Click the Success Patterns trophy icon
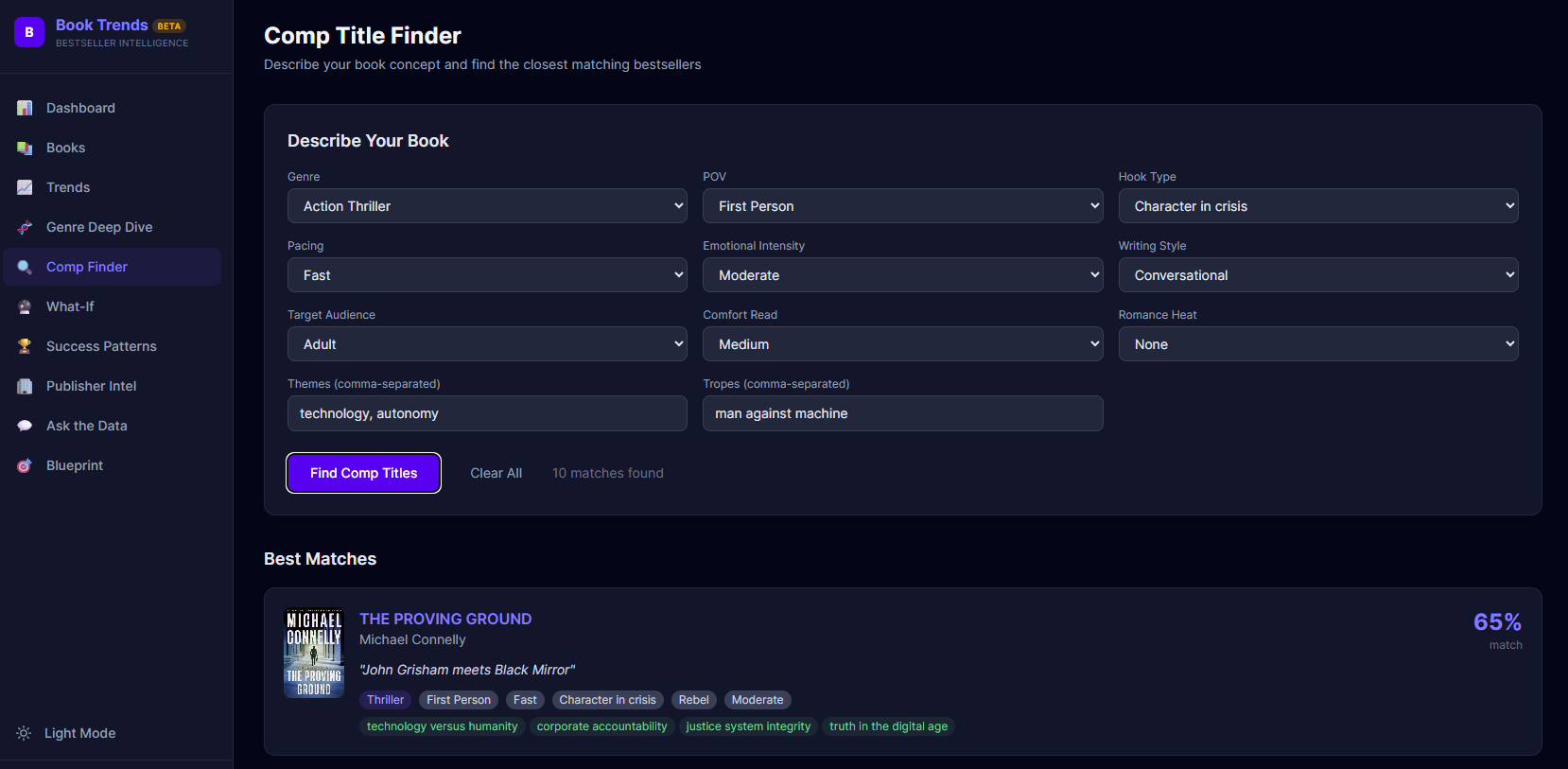The height and width of the screenshot is (769, 1568). pos(25,346)
